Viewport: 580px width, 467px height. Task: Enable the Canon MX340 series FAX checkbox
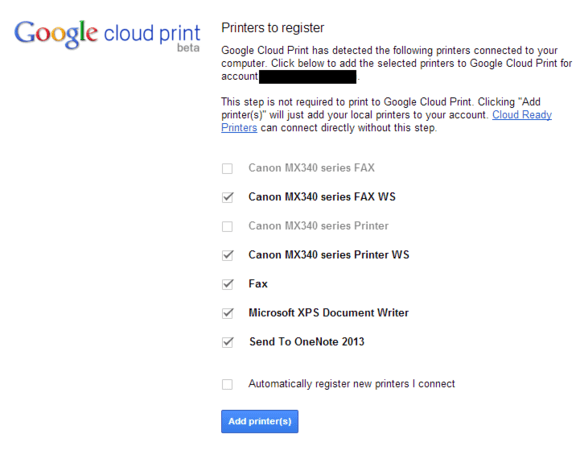227,168
